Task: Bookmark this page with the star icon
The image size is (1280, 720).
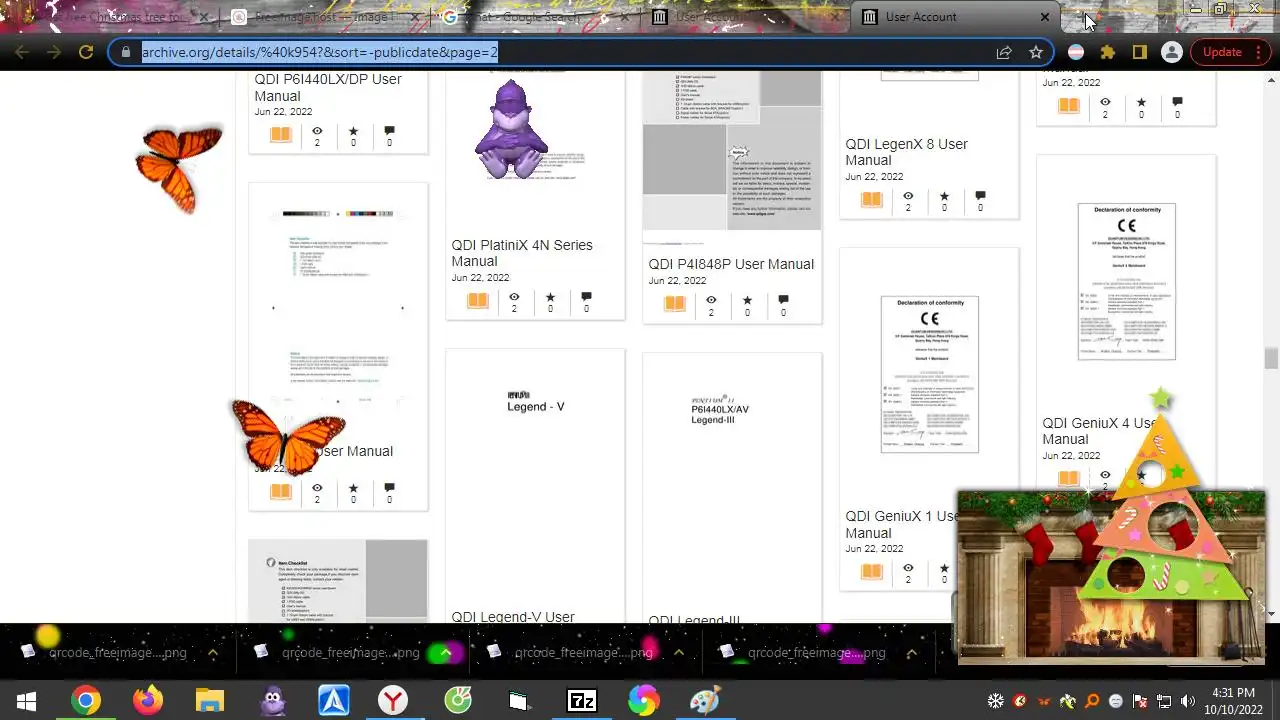Action: (1036, 52)
